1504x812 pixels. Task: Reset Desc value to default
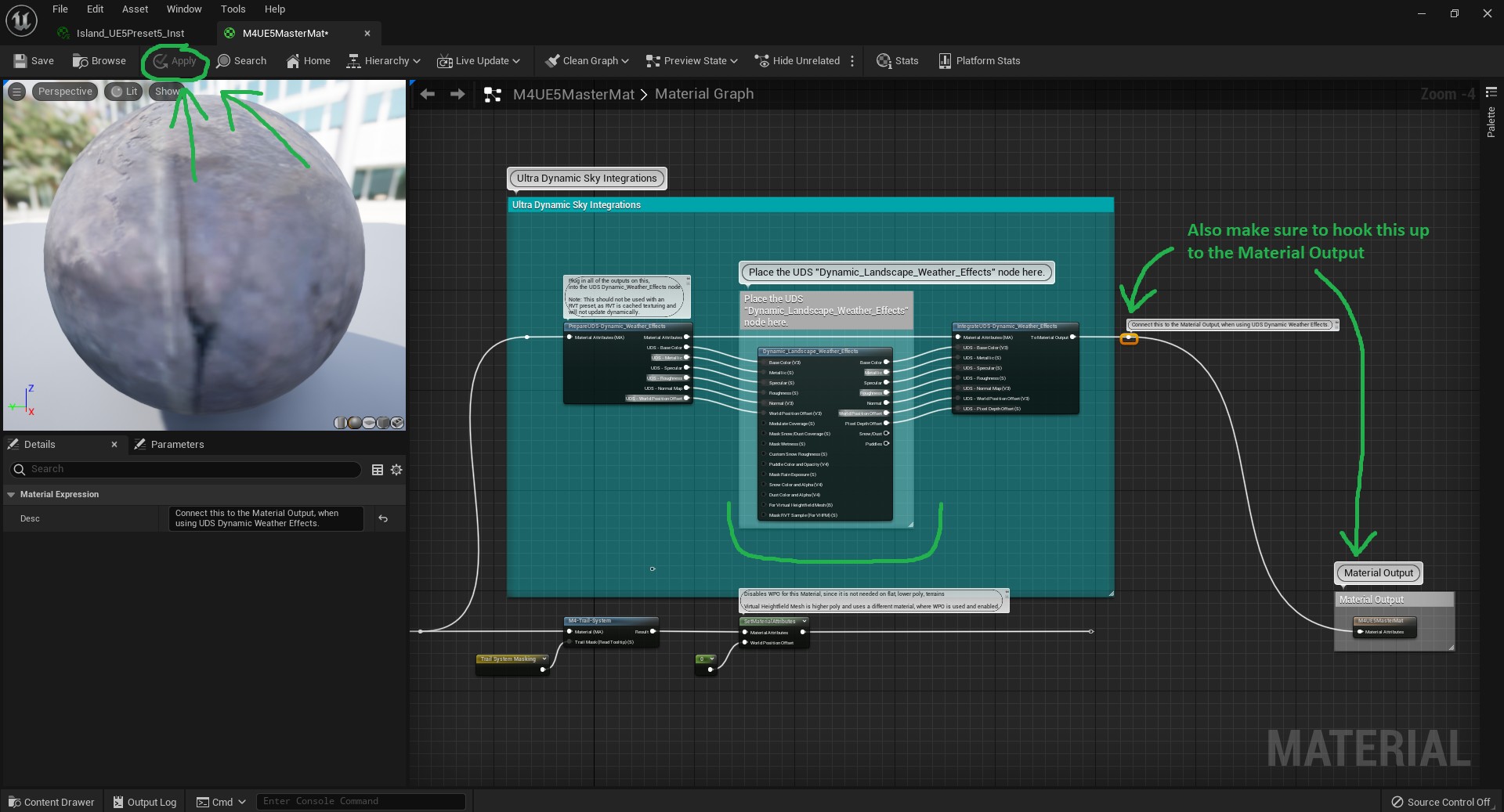click(x=383, y=518)
